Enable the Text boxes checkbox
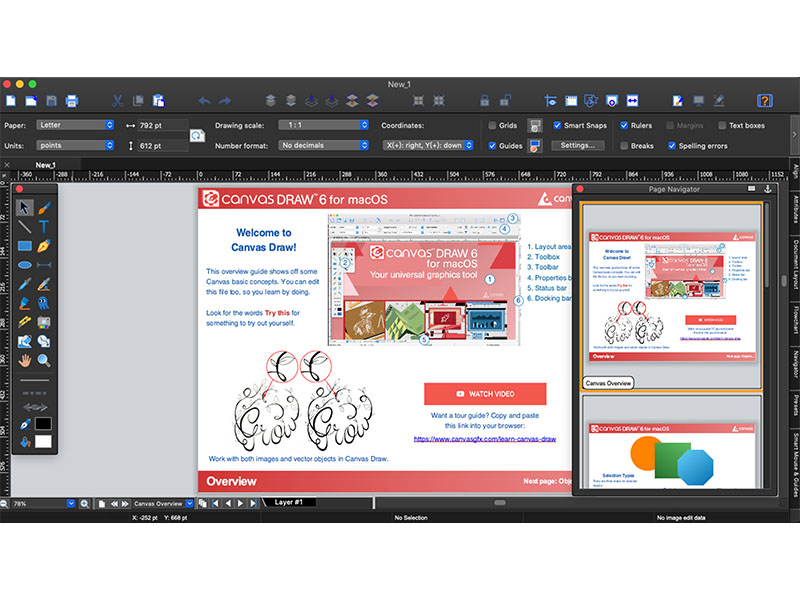The height and width of the screenshot is (600, 800). click(x=722, y=126)
